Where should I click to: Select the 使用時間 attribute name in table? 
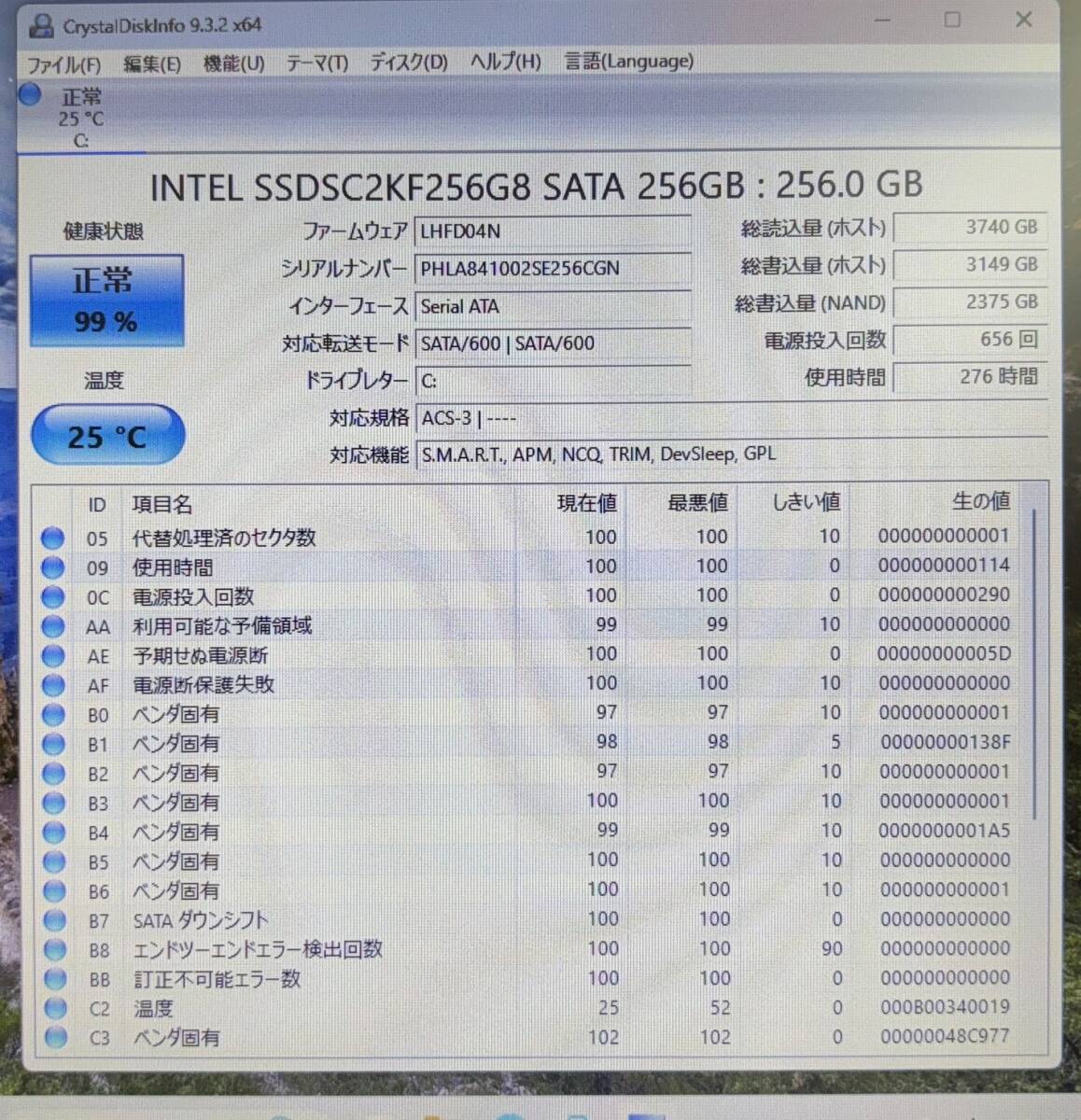pyautogui.click(x=173, y=567)
